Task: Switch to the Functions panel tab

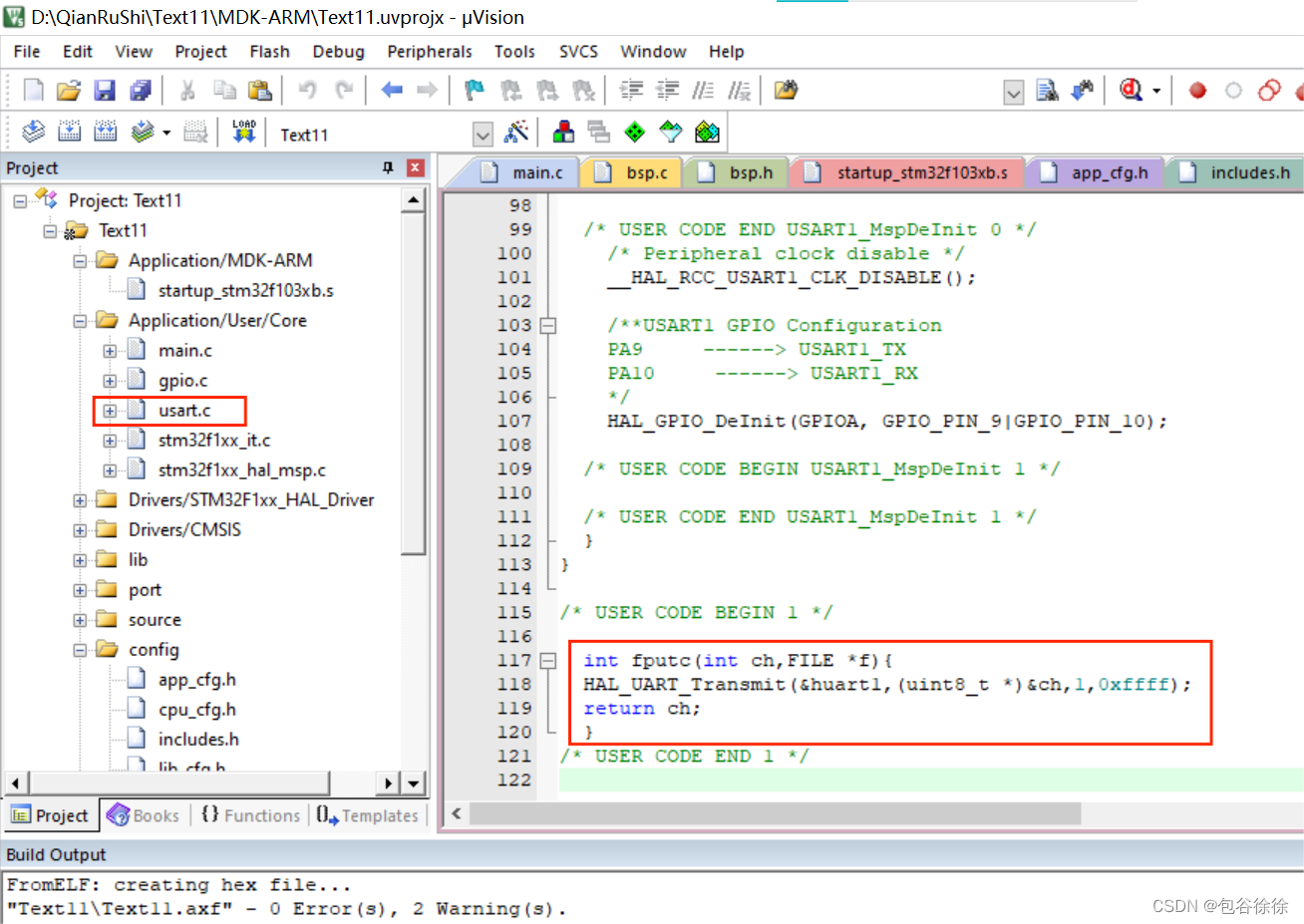Action: click(x=250, y=815)
